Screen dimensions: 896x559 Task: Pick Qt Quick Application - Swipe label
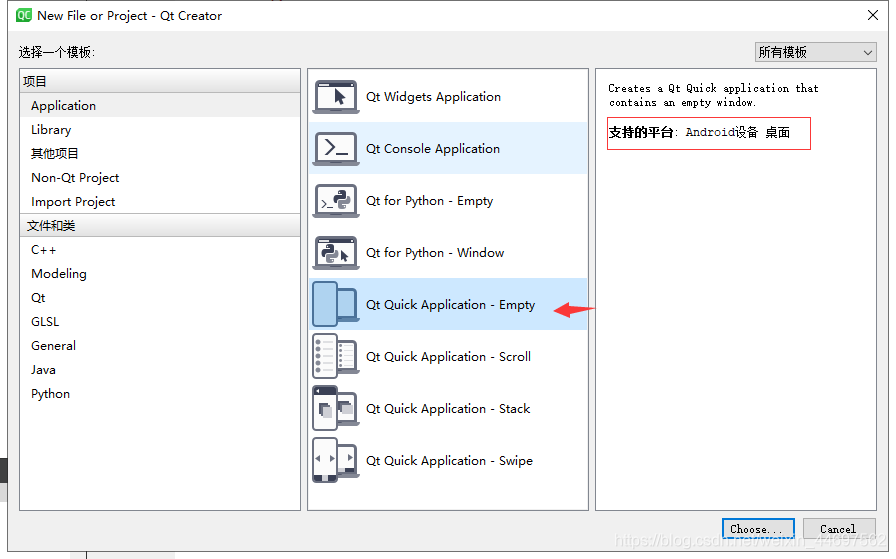click(449, 461)
